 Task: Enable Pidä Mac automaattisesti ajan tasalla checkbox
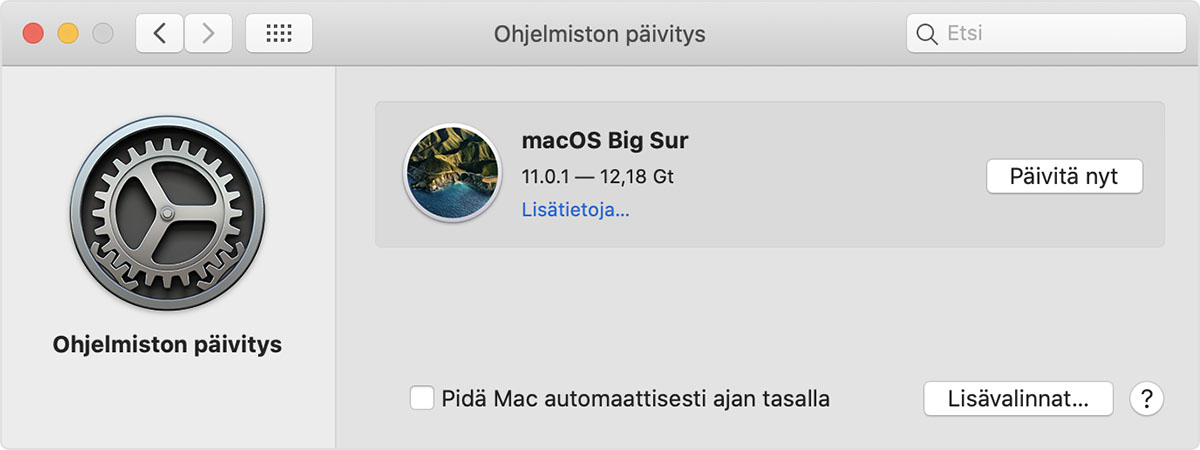[421, 398]
